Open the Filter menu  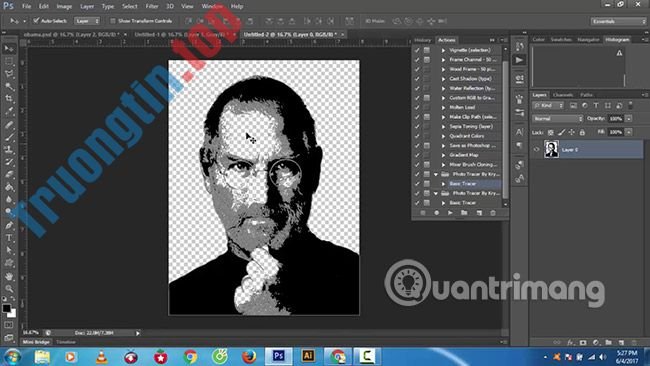click(x=152, y=6)
